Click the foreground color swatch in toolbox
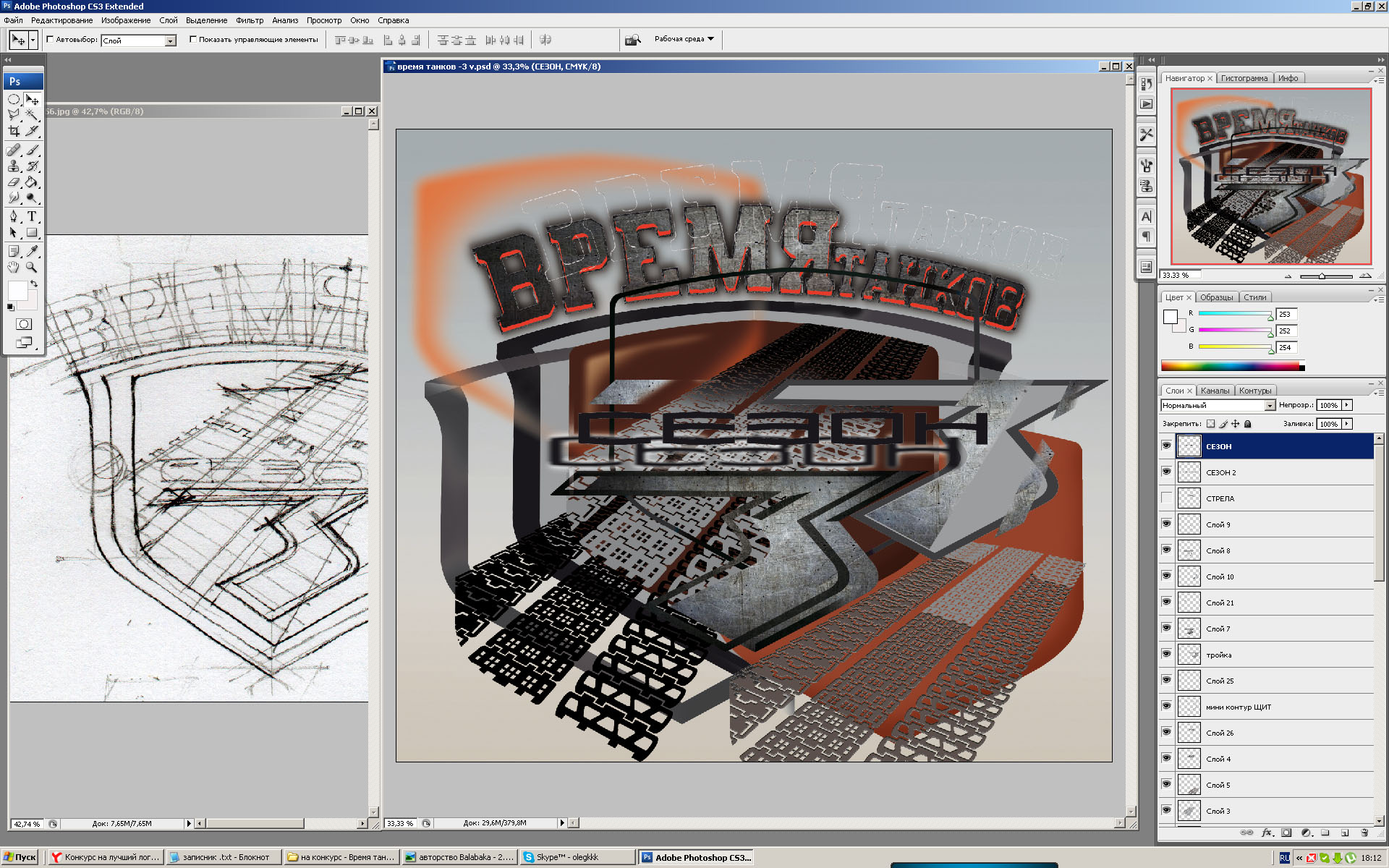The height and width of the screenshot is (868, 1389). point(16,290)
